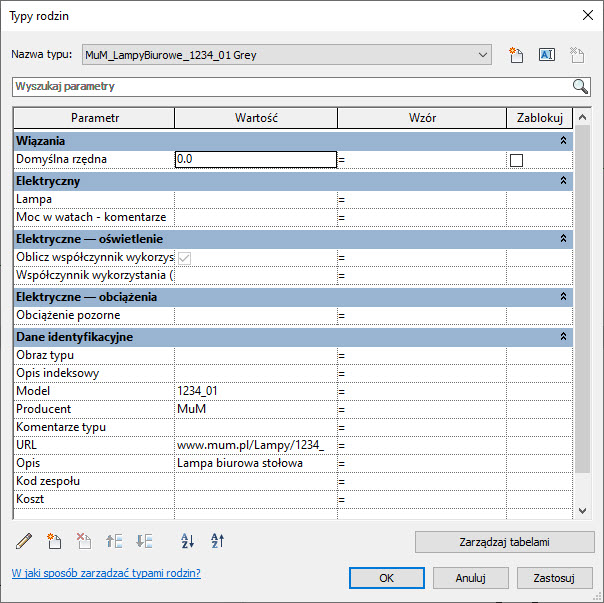Collapse the Elektryczny parameter group
The image size is (604, 603).
coord(563,181)
